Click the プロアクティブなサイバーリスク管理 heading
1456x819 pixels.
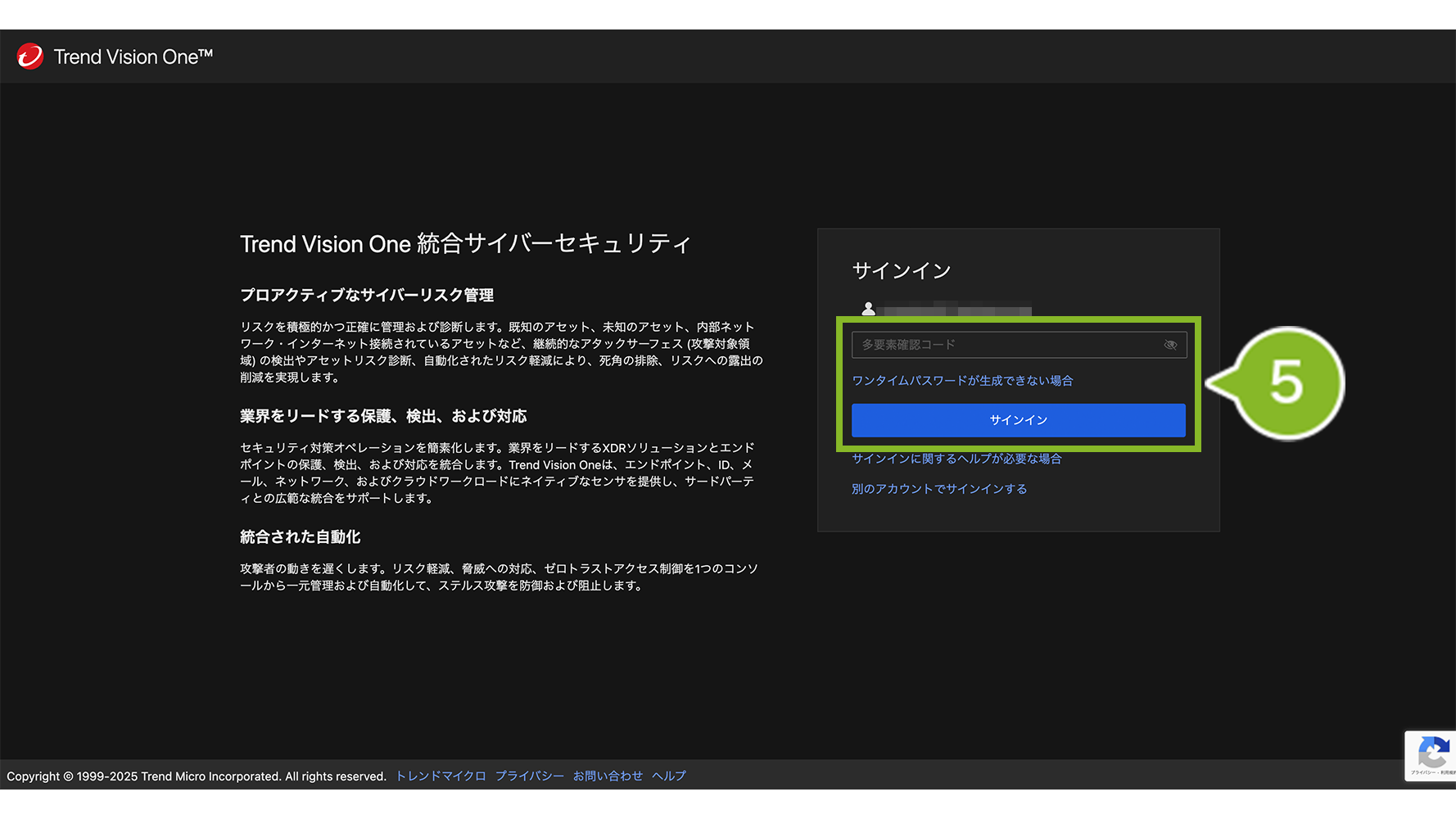pyautogui.click(x=367, y=295)
